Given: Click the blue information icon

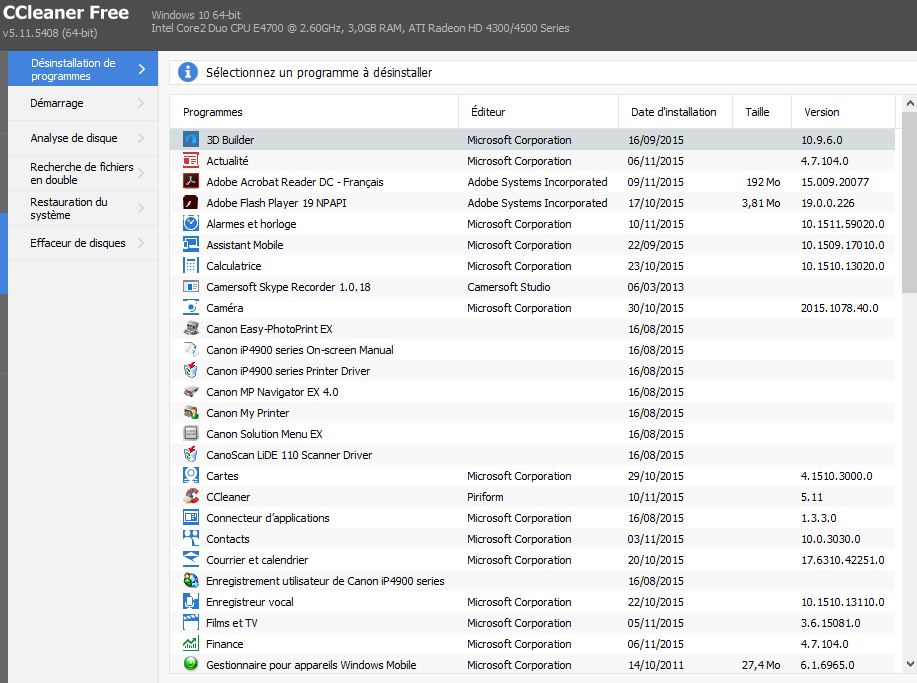Looking at the screenshot, I should [x=188, y=72].
